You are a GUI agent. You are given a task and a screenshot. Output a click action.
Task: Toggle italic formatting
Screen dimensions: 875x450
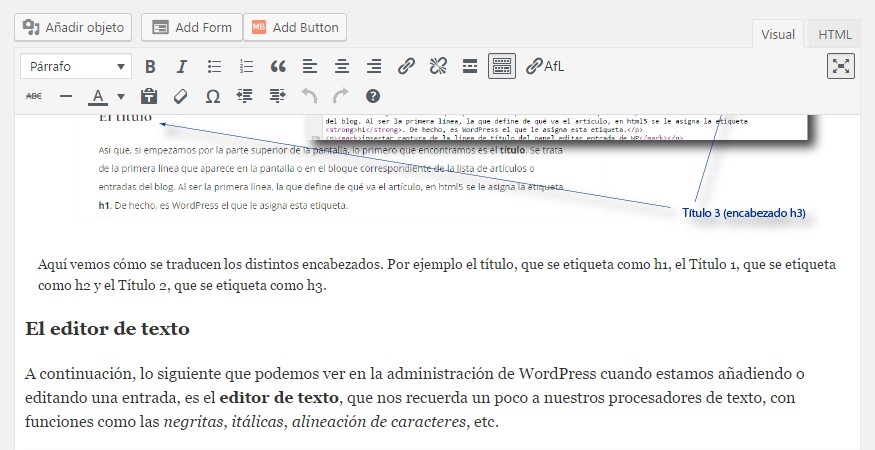[x=181, y=66]
